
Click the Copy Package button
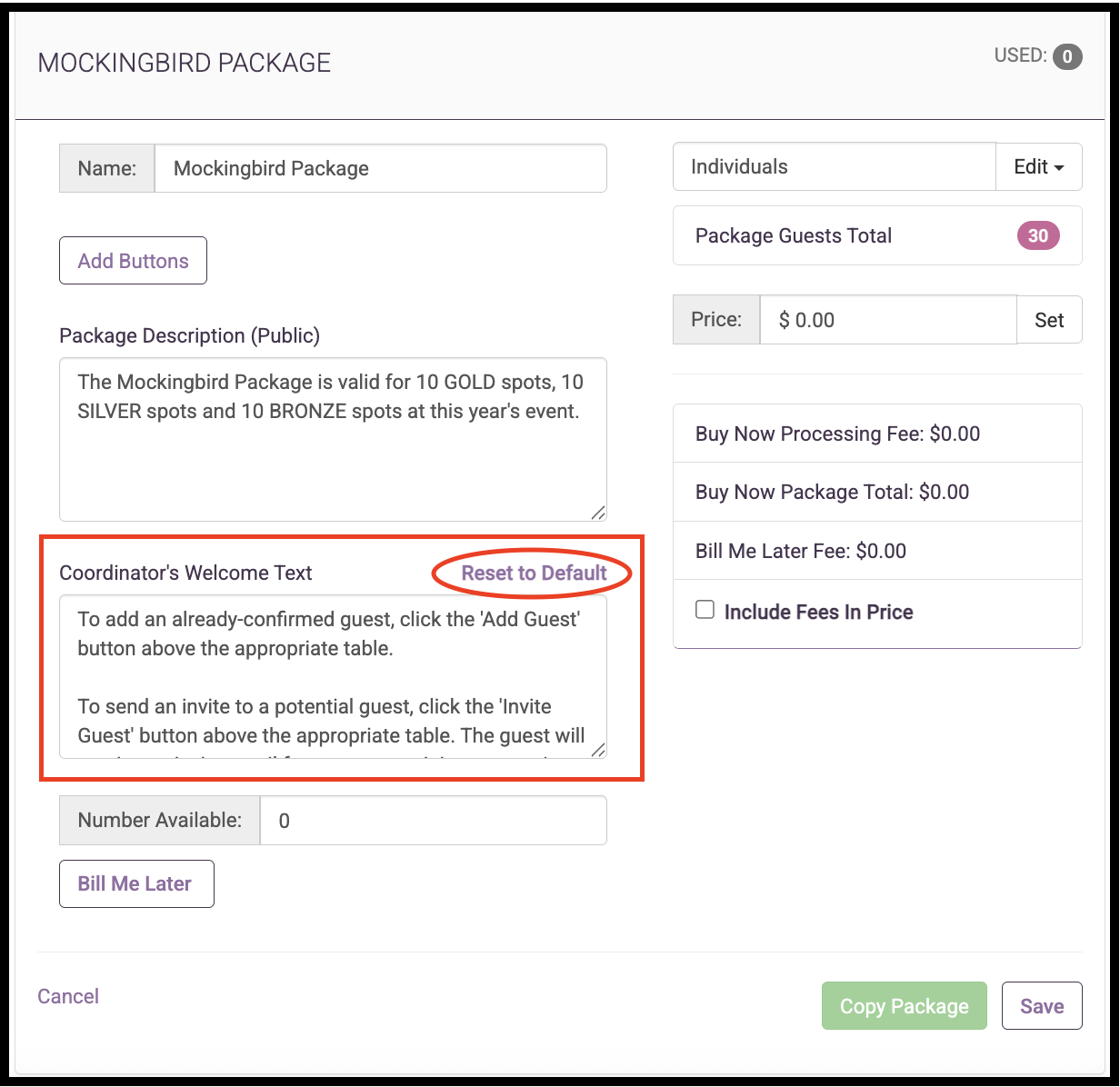905,1006
